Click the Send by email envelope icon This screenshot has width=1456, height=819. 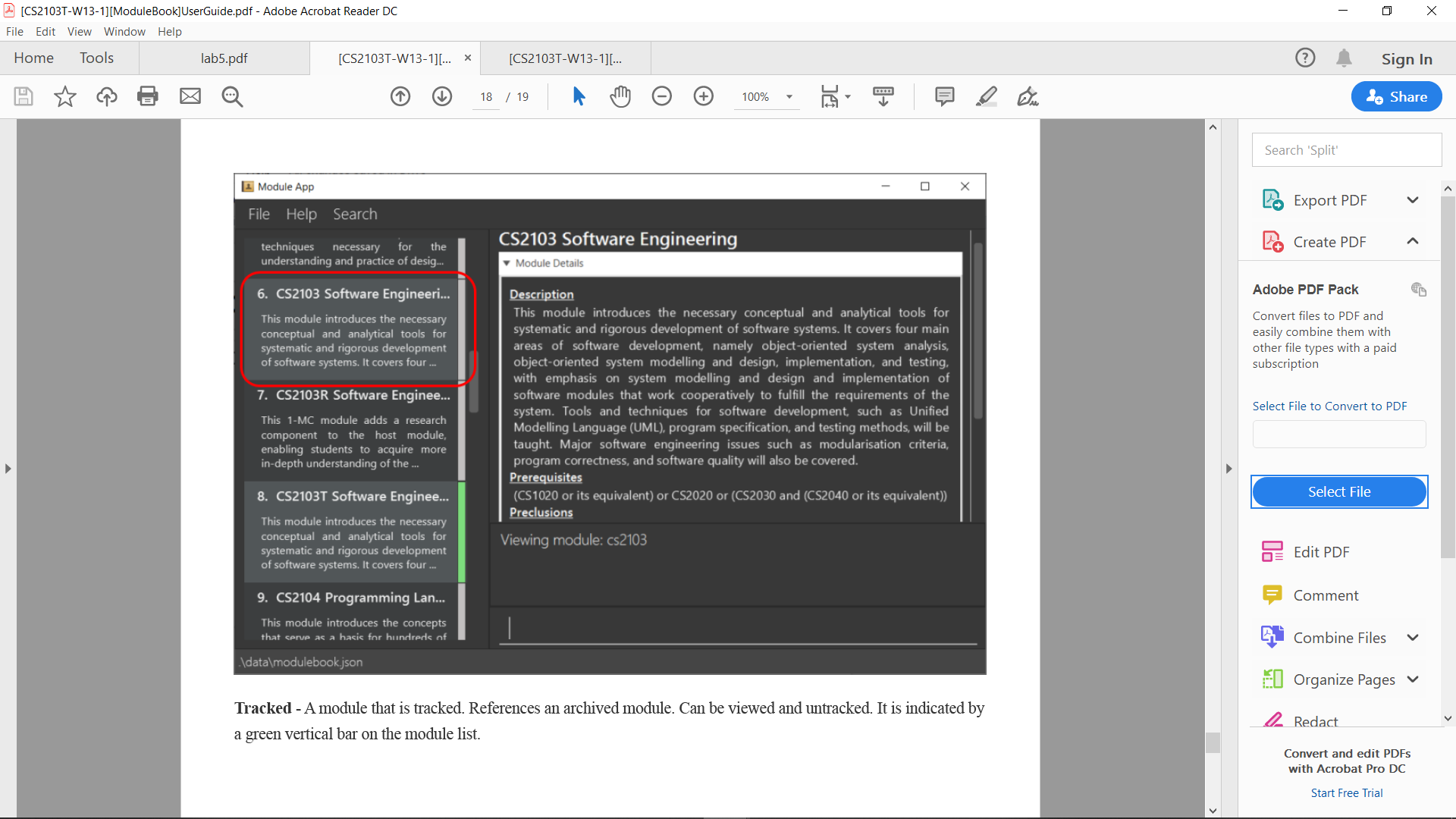pos(190,96)
